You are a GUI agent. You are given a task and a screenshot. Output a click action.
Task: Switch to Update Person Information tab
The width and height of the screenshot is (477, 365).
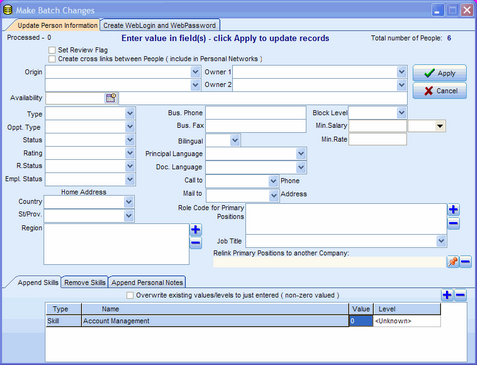[57, 25]
